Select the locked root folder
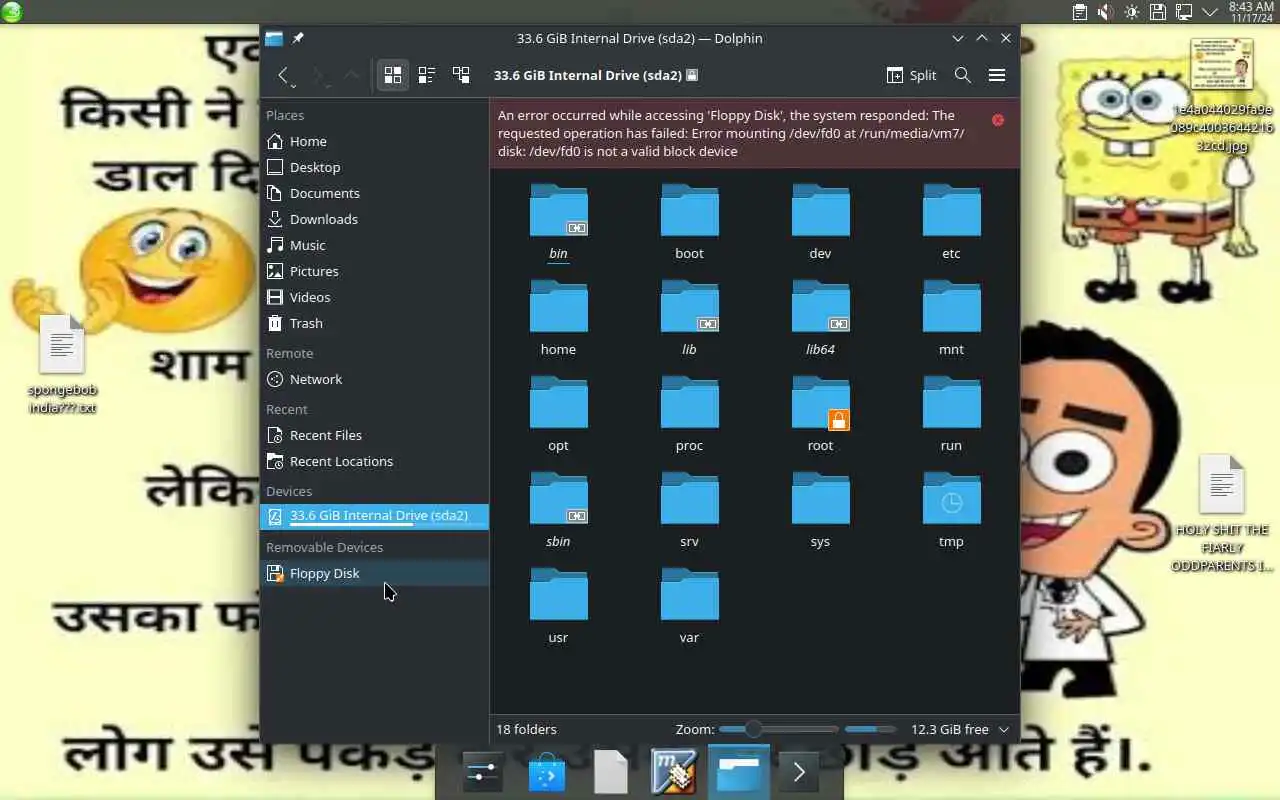 pyautogui.click(x=820, y=403)
